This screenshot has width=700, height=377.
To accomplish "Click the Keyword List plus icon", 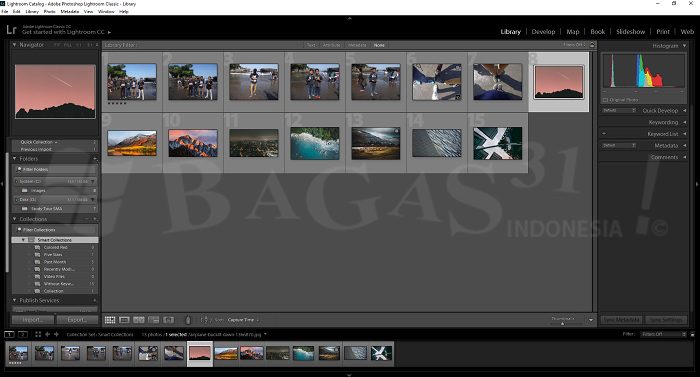I will (604, 134).
